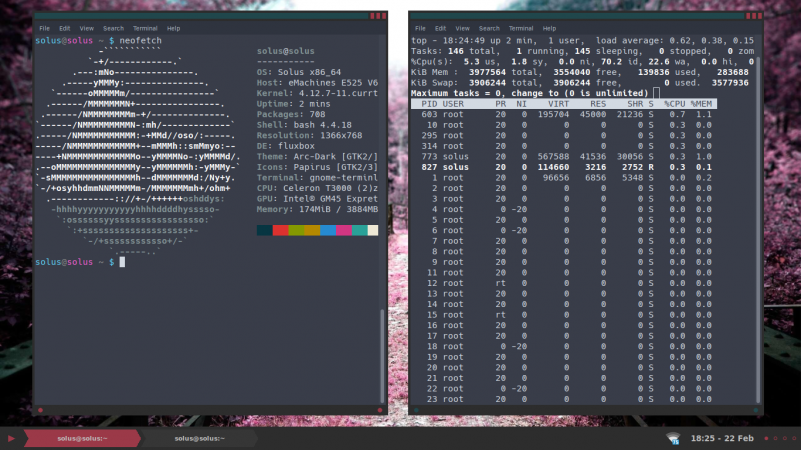Open View menu in top terminal window
This screenshot has height=450, width=801.
462,29
